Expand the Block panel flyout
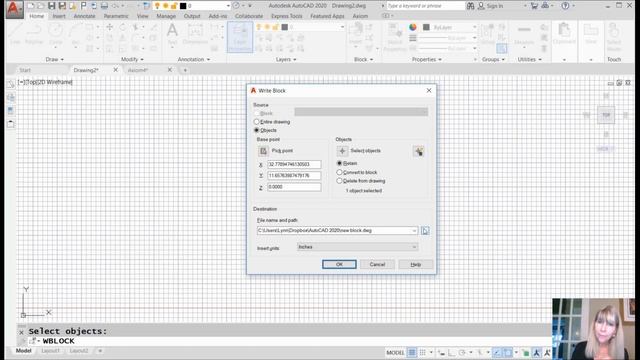The width and height of the screenshot is (640, 360). pyautogui.click(x=363, y=60)
